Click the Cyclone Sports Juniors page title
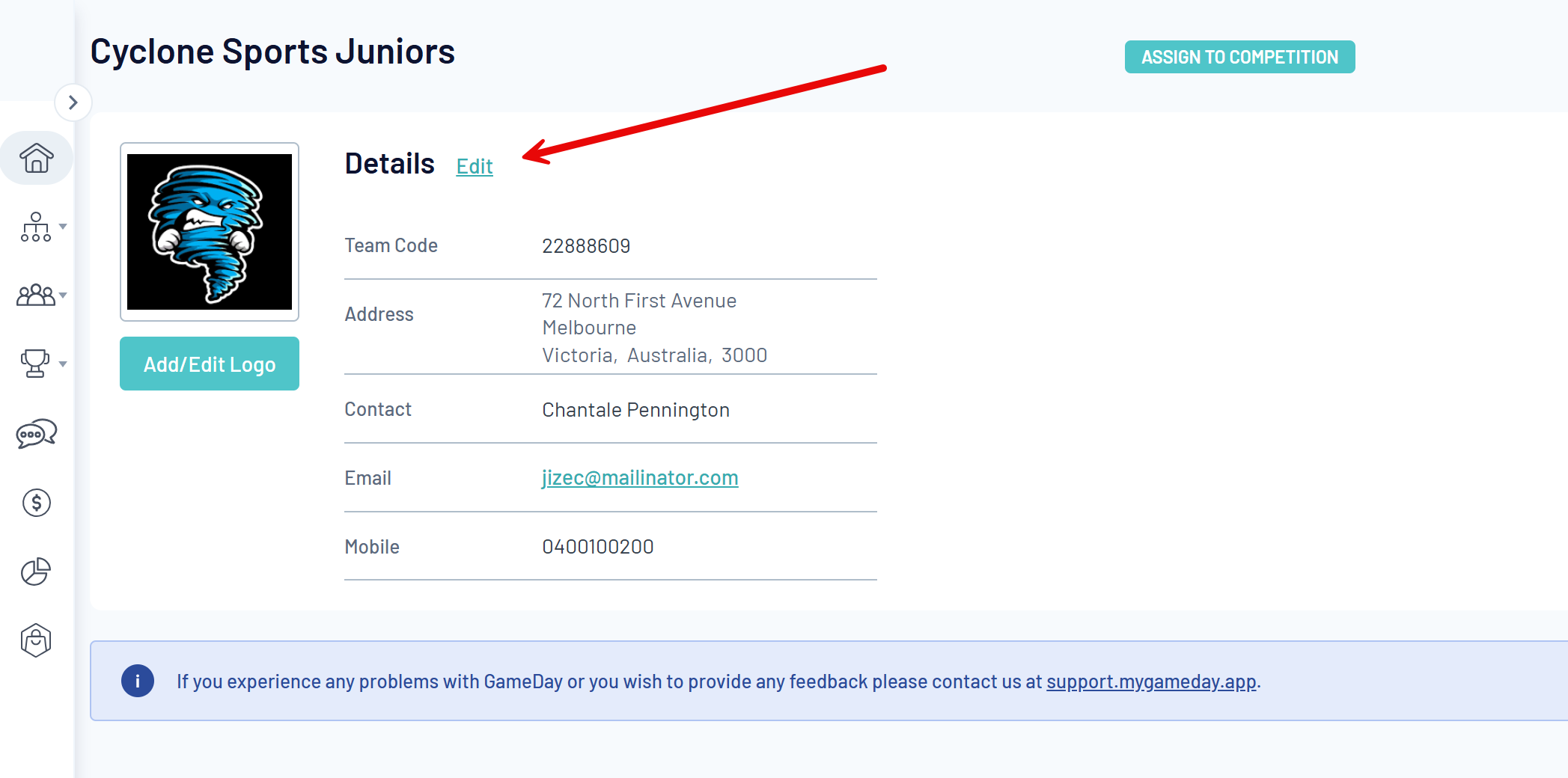1568x778 pixels. click(x=272, y=52)
